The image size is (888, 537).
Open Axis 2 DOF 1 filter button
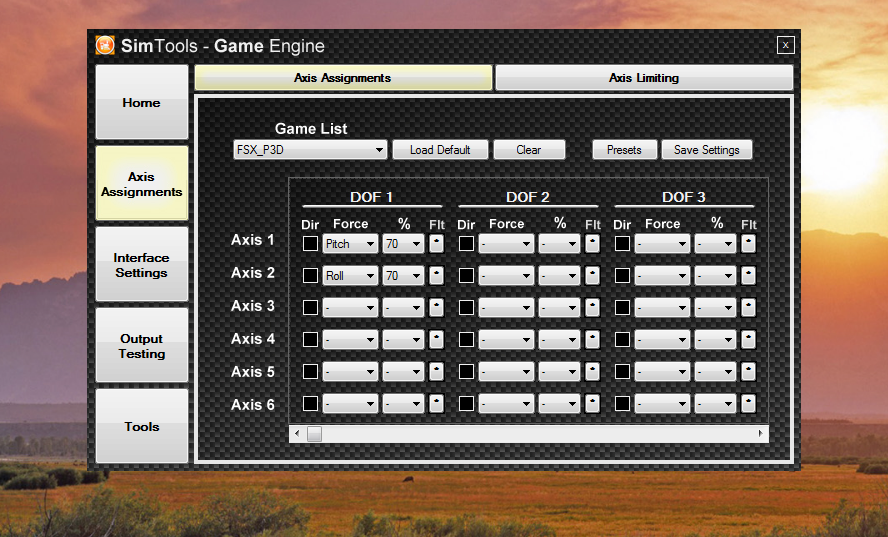pos(436,275)
